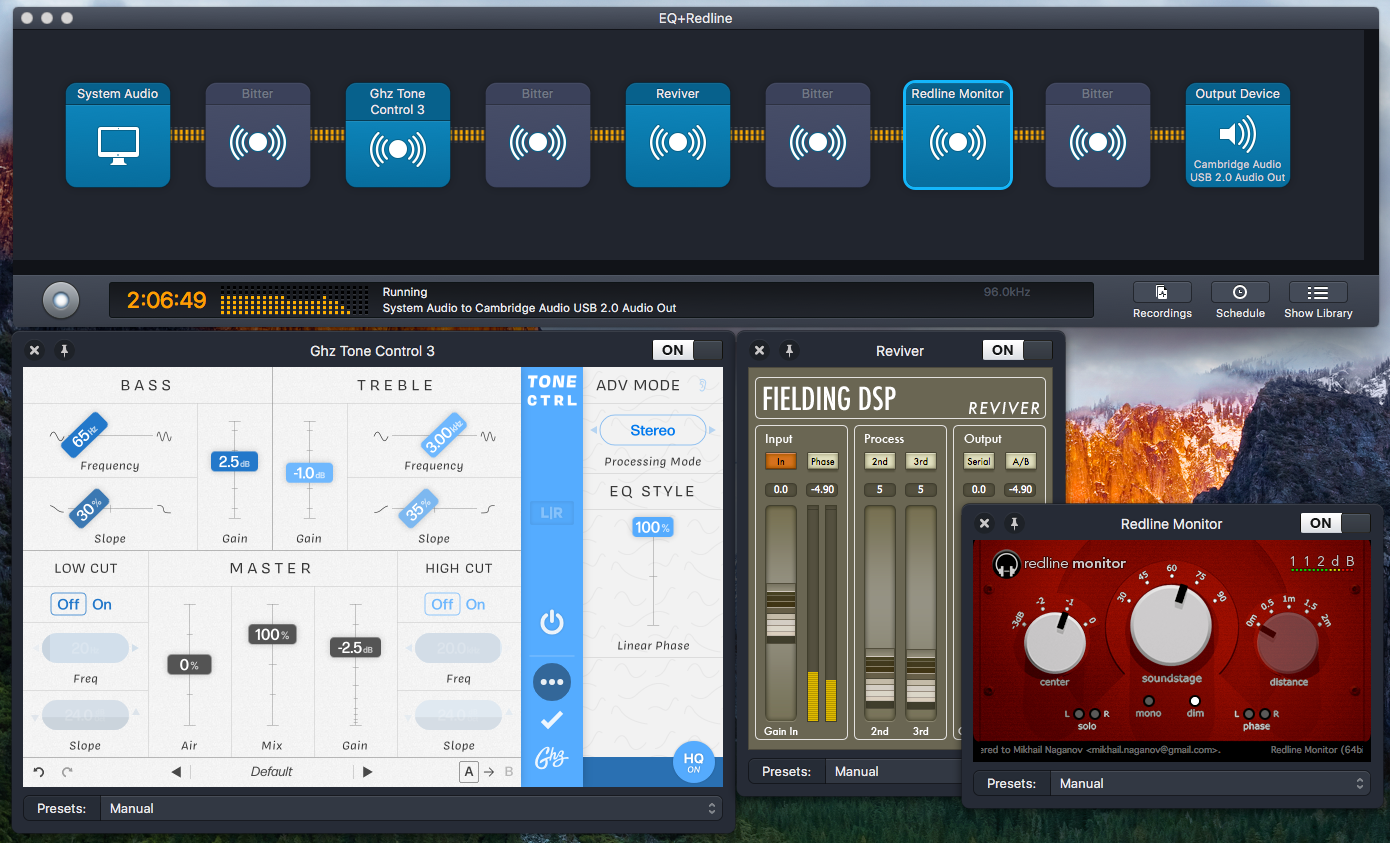
Task: Click the L|R channel button
Action: pos(552,513)
